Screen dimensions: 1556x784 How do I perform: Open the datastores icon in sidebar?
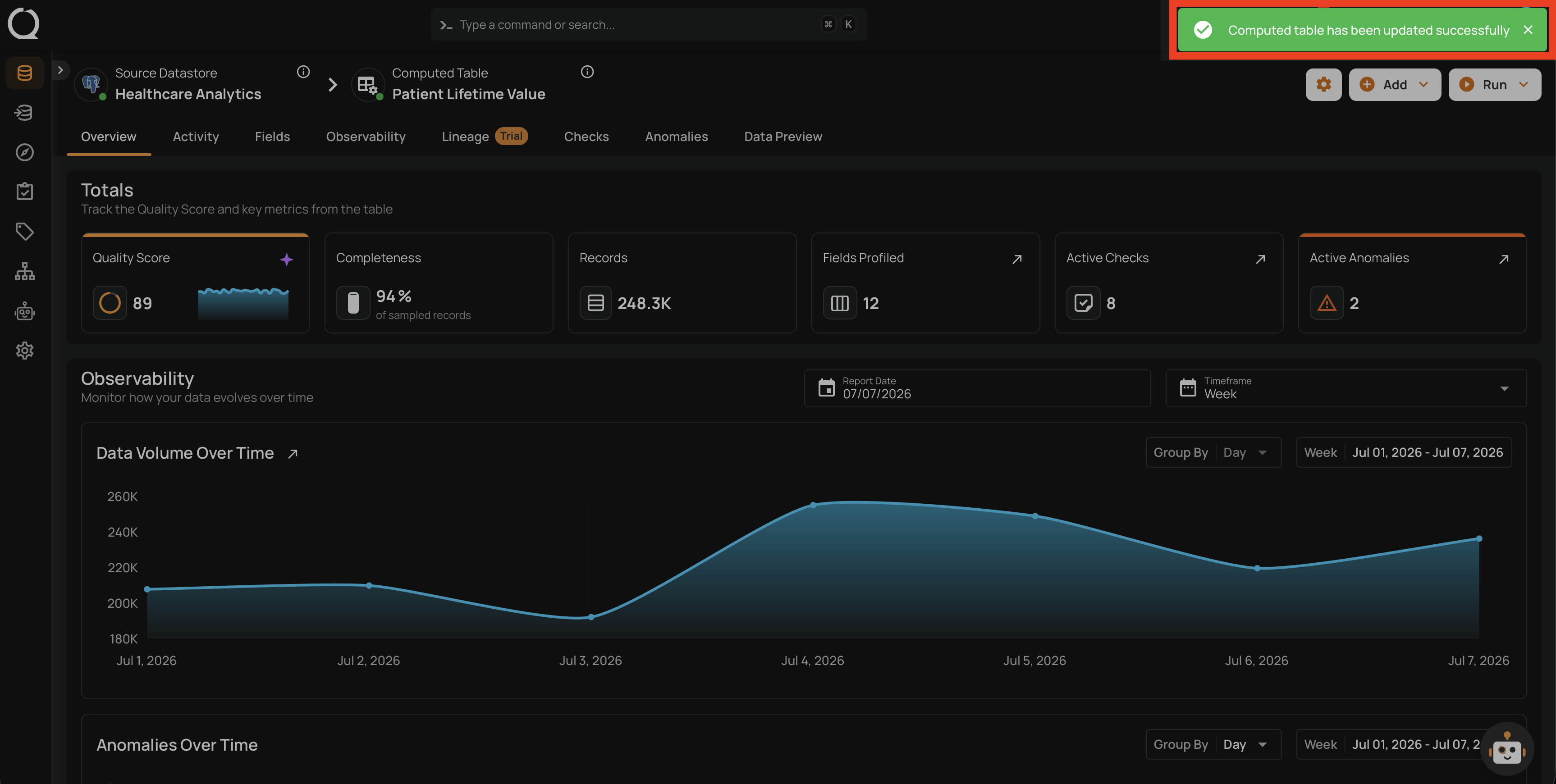[25, 73]
